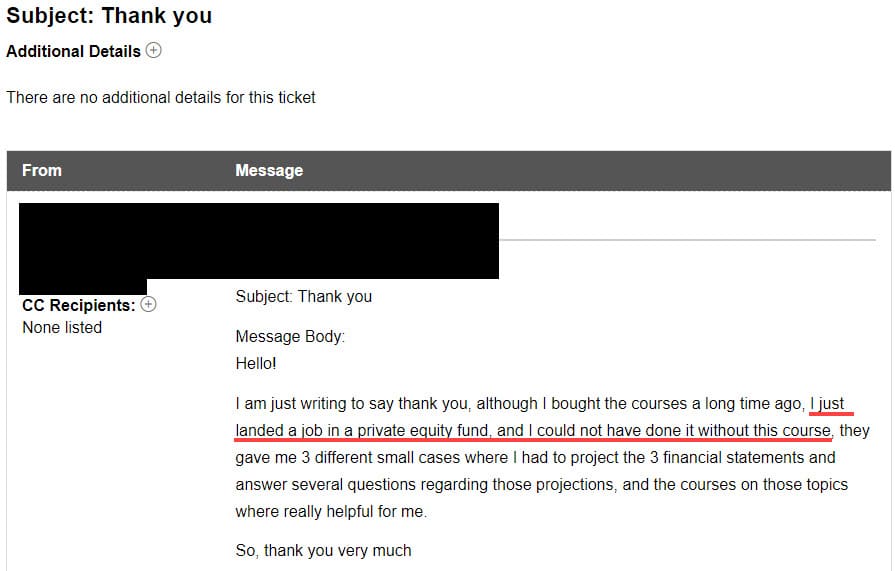Select the 'Message Body:' label
This screenshot has width=895, height=571.
pos(290,337)
